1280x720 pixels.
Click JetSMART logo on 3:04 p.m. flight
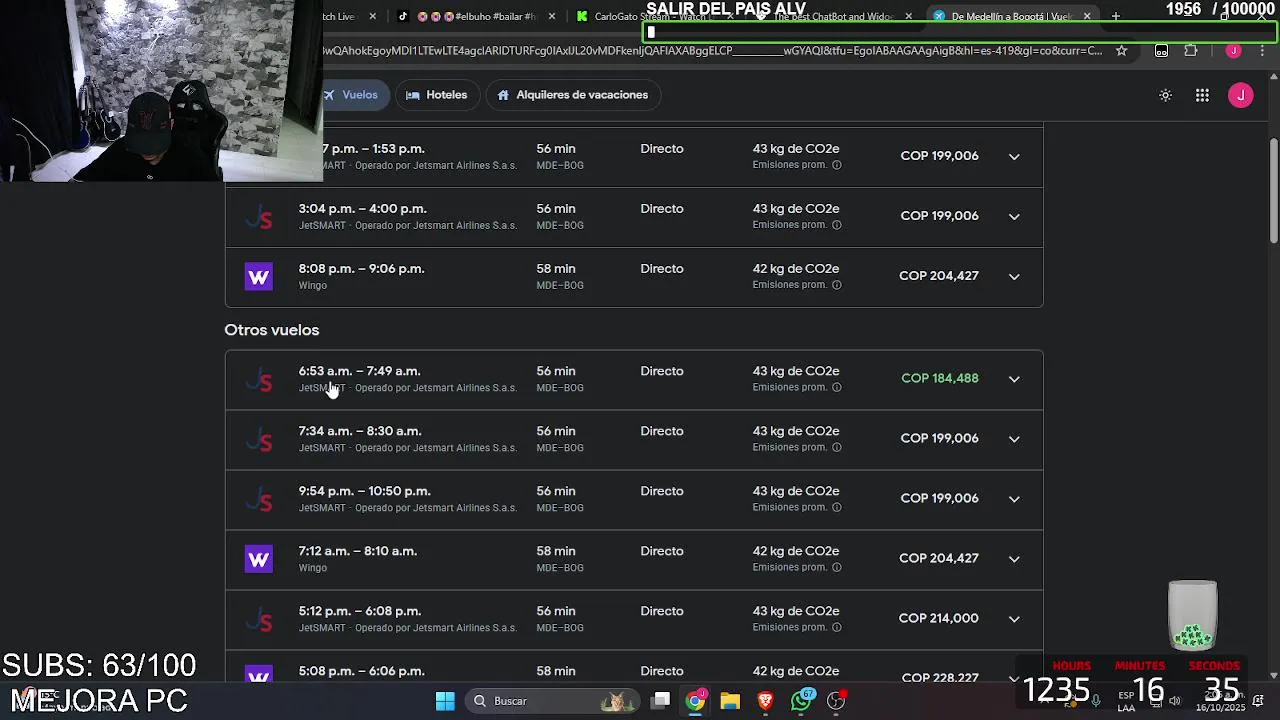click(259, 217)
